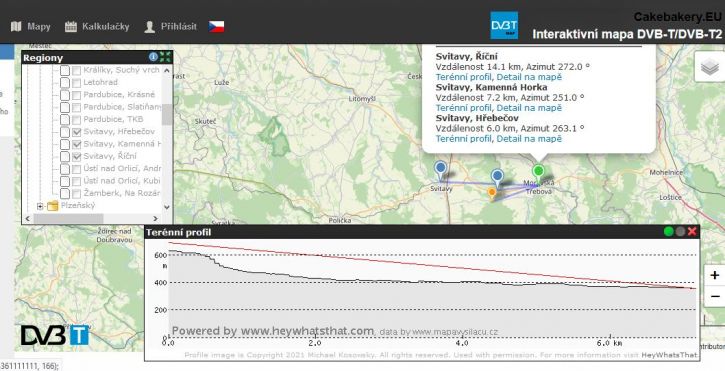Click the Regiony panel vertical scrollbar thumb
This screenshot has height=371, width=725.
point(167,114)
